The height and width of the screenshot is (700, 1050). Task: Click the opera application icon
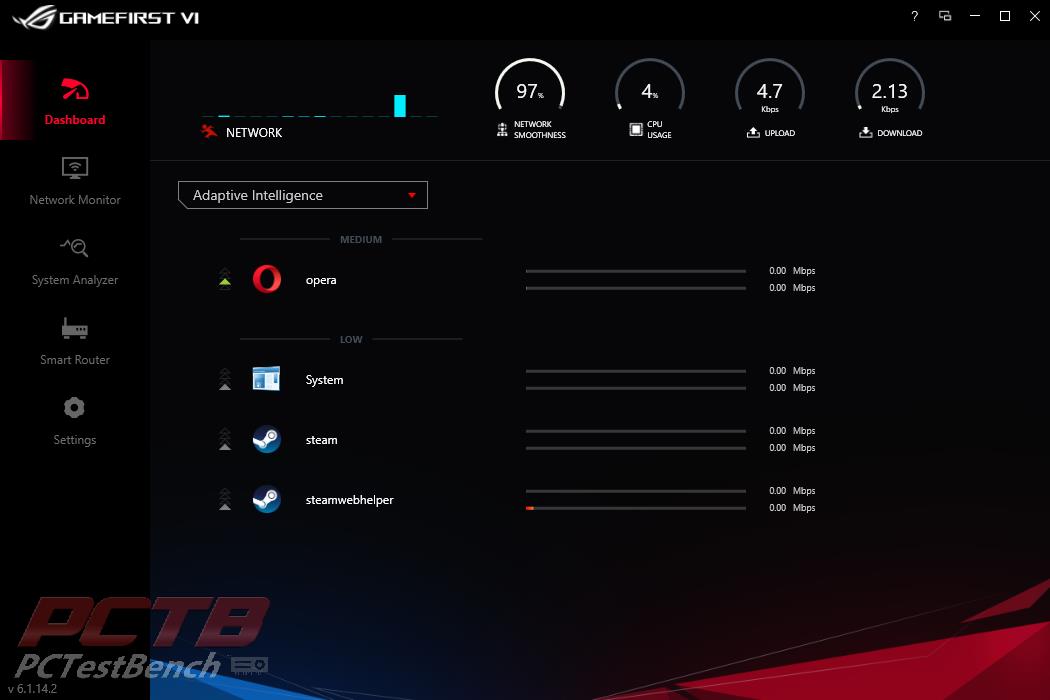pos(267,279)
